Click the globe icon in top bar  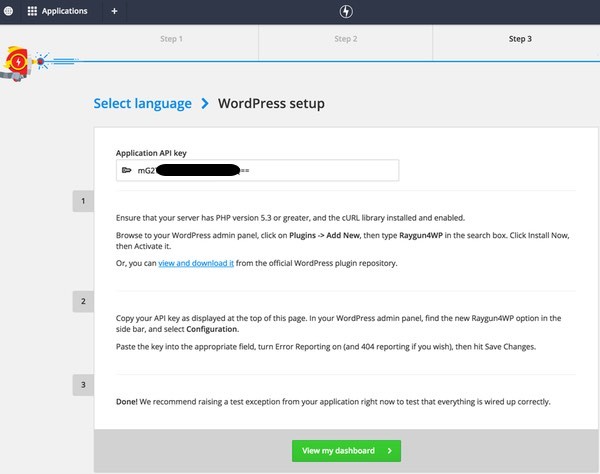coord(8,11)
